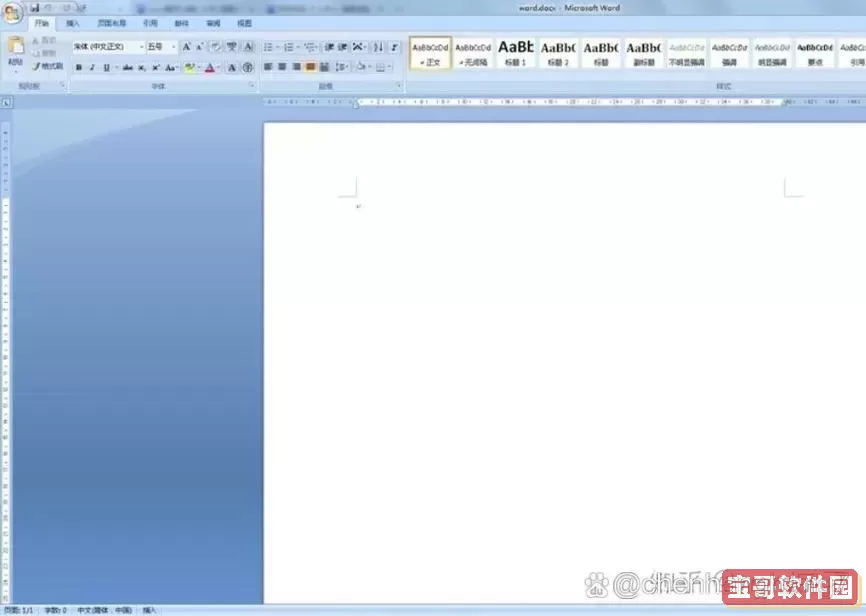The height and width of the screenshot is (616, 866).
Task: Open the font size box 五号
Action: pos(161,47)
